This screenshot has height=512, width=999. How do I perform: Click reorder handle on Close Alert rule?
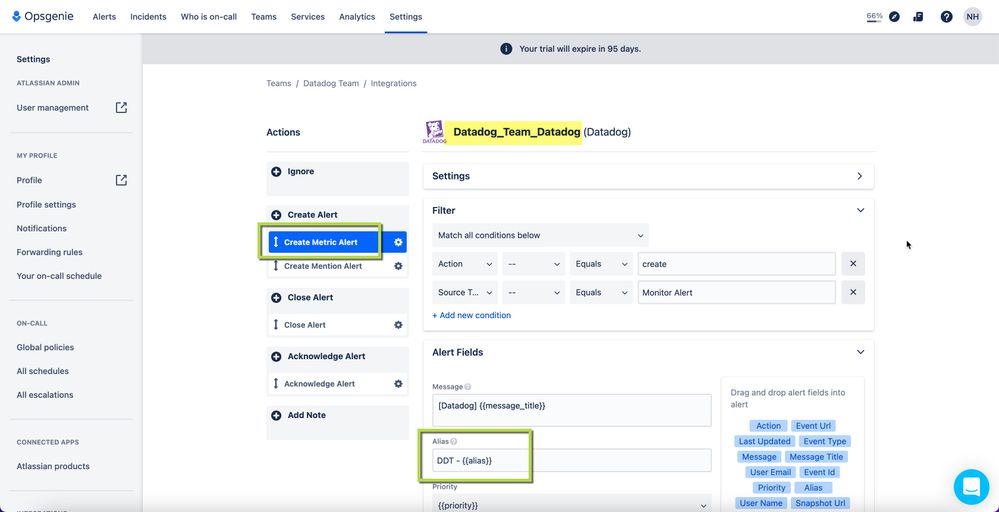tap(276, 325)
